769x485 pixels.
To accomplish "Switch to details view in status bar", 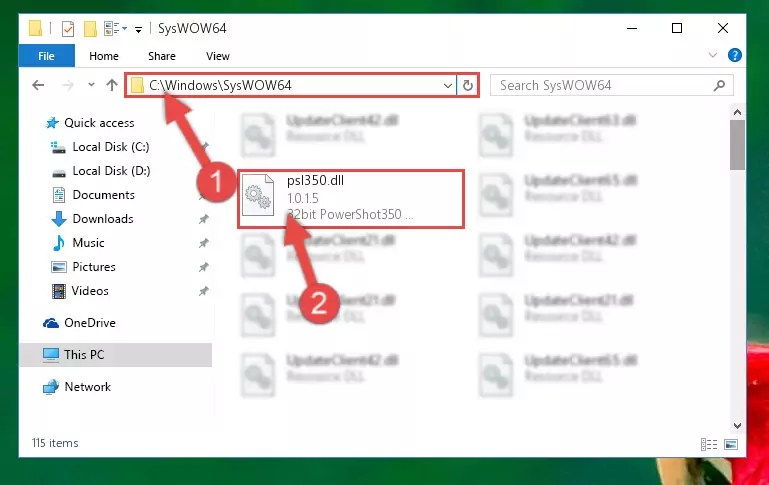I will tap(709, 444).
